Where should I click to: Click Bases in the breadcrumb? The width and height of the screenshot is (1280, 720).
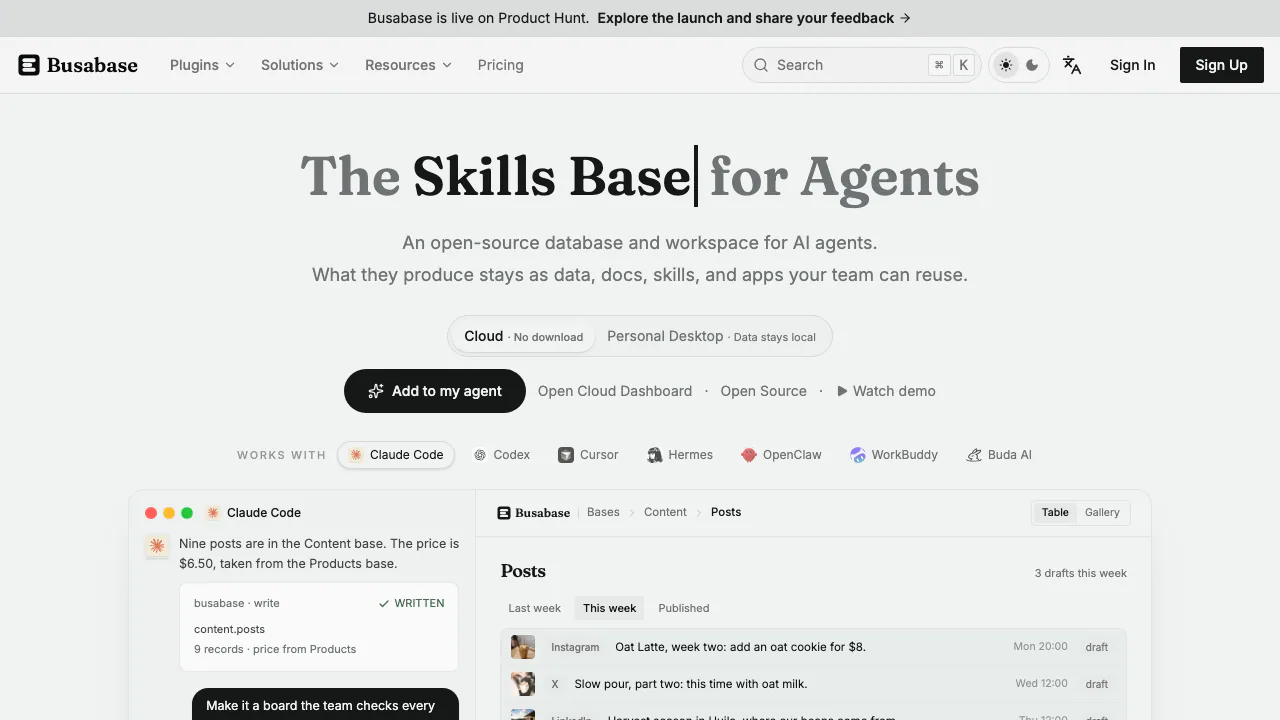coord(603,512)
